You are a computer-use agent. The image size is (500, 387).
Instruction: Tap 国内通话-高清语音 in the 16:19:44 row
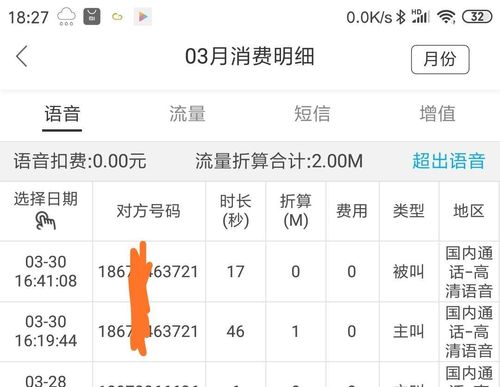tap(469, 332)
